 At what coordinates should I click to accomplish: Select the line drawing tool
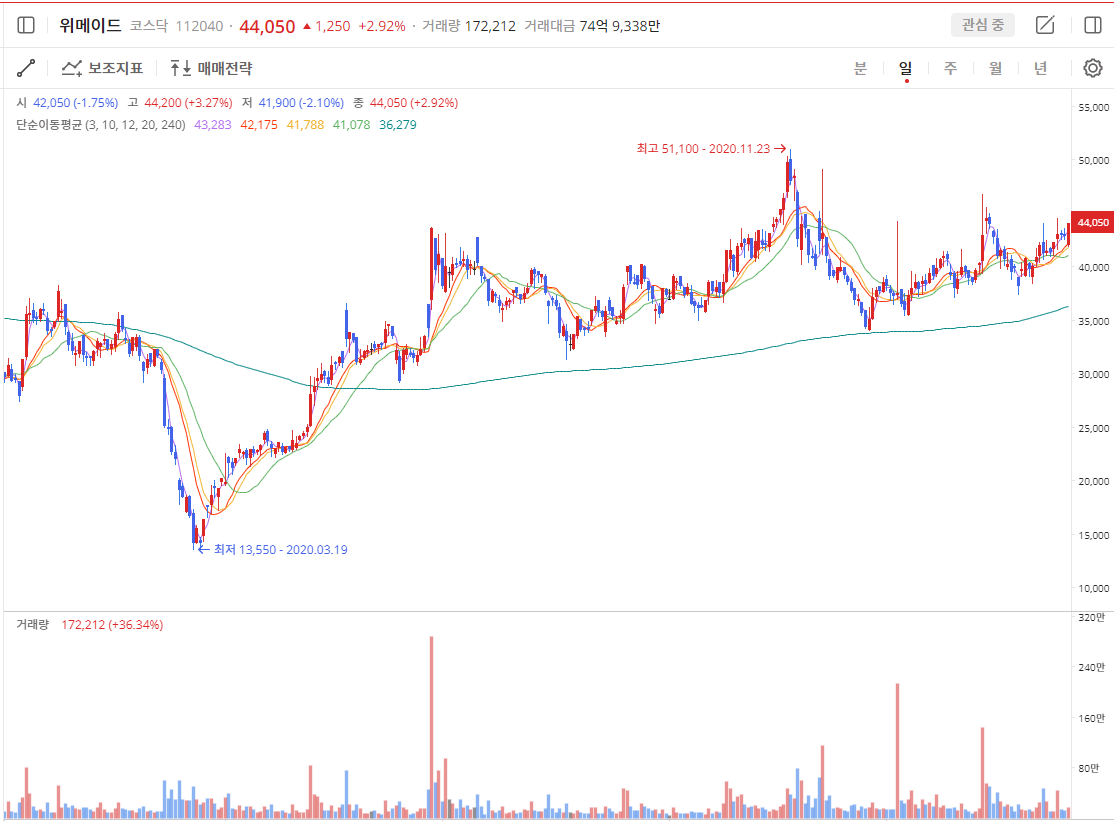click(26, 68)
